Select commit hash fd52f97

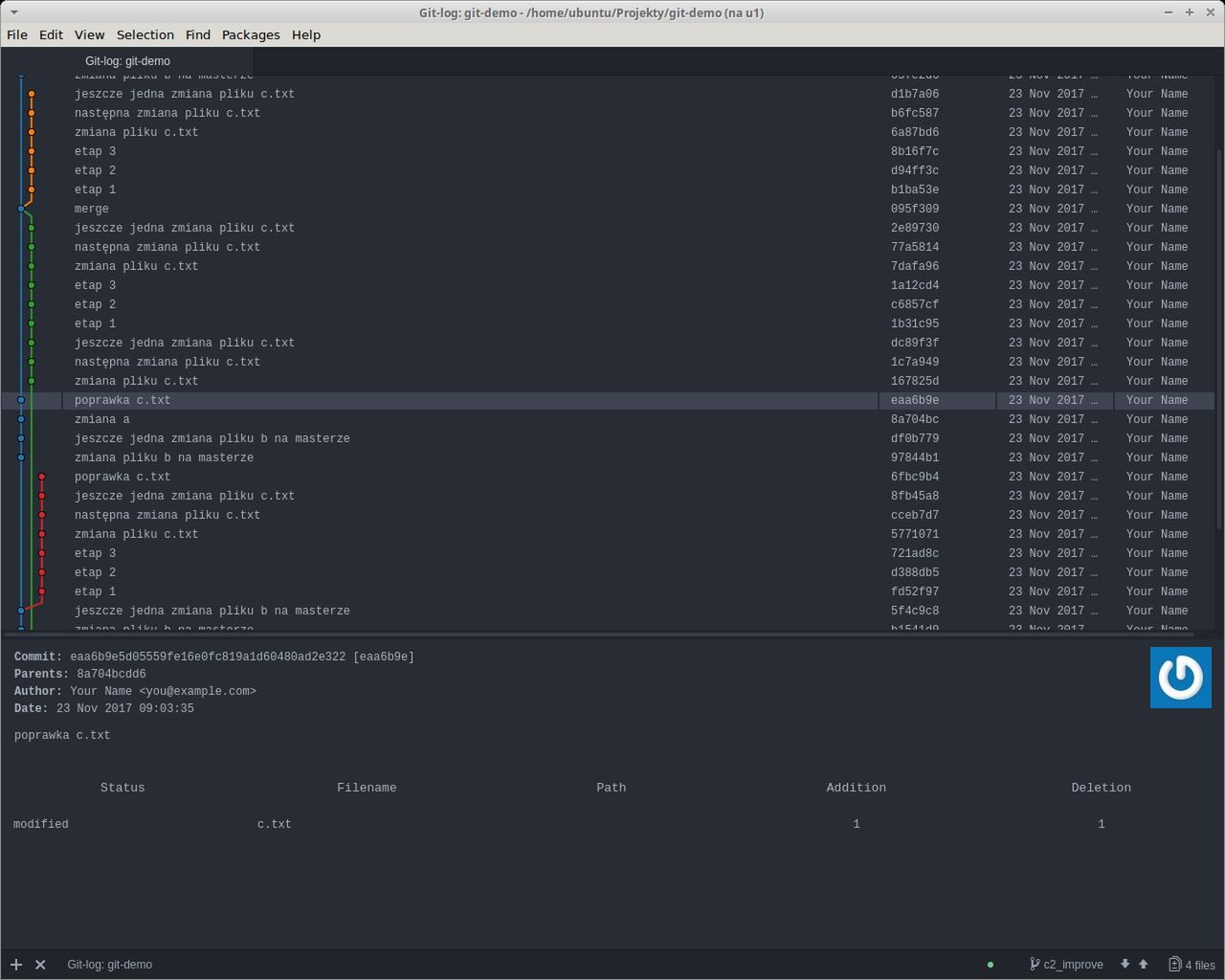[915, 591]
